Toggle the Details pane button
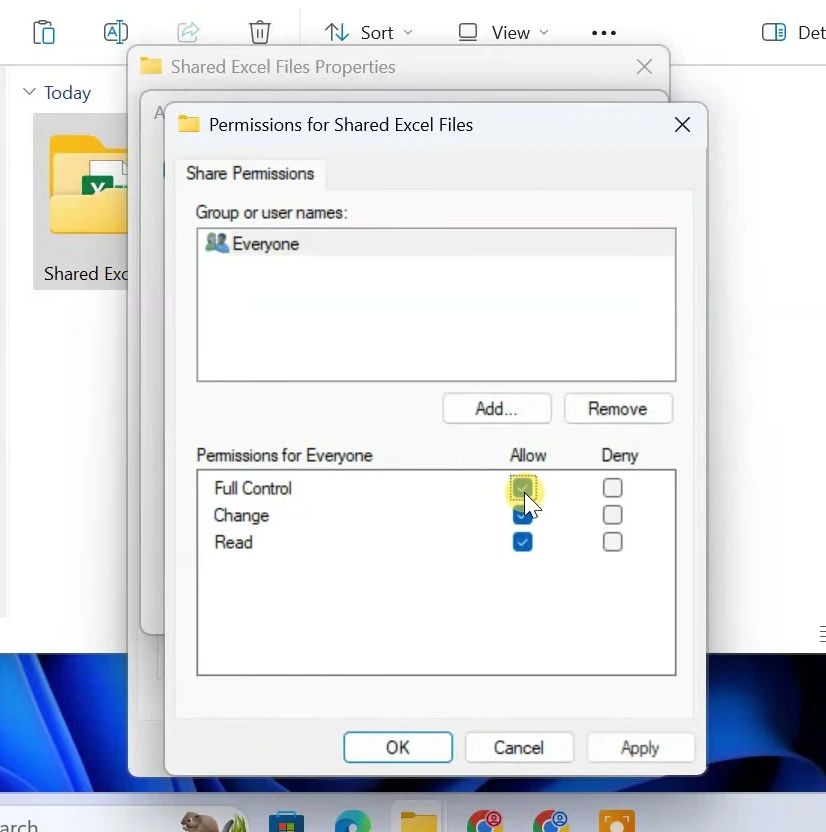This screenshot has height=832, width=826. (x=793, y=33)
